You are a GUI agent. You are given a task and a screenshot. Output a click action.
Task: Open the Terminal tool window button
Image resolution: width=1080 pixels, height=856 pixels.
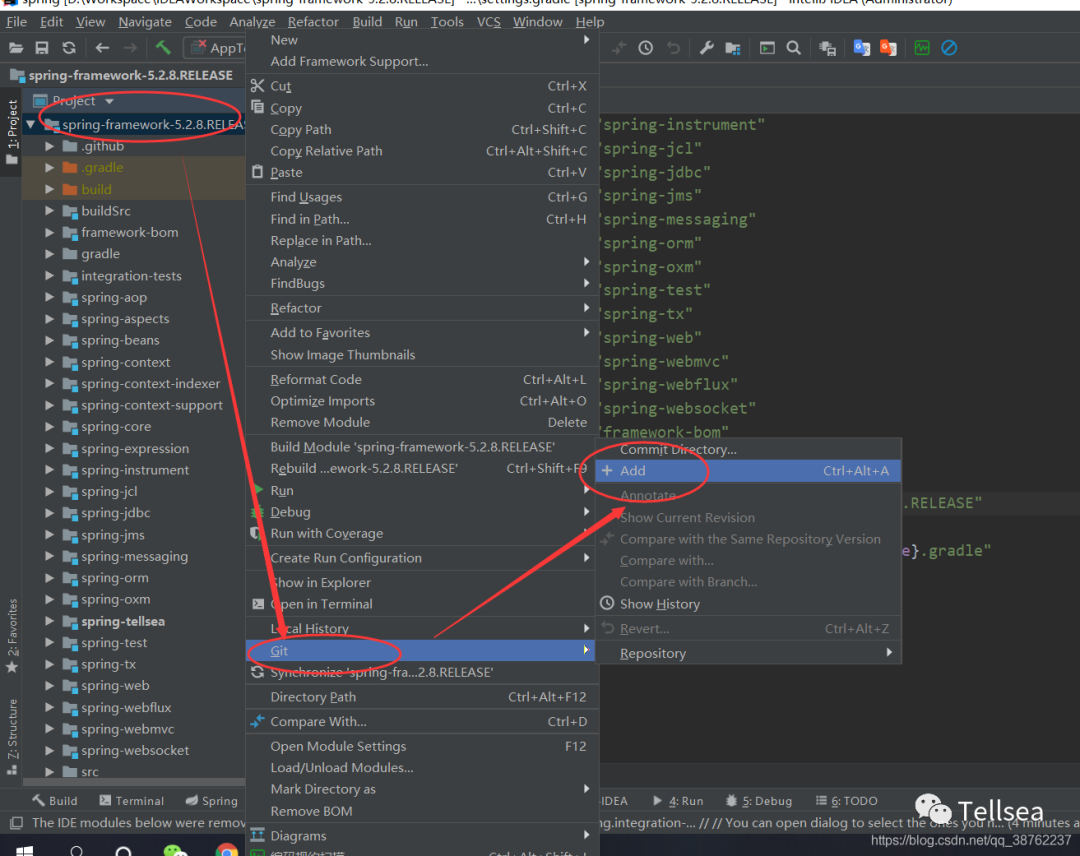point(132,800)
